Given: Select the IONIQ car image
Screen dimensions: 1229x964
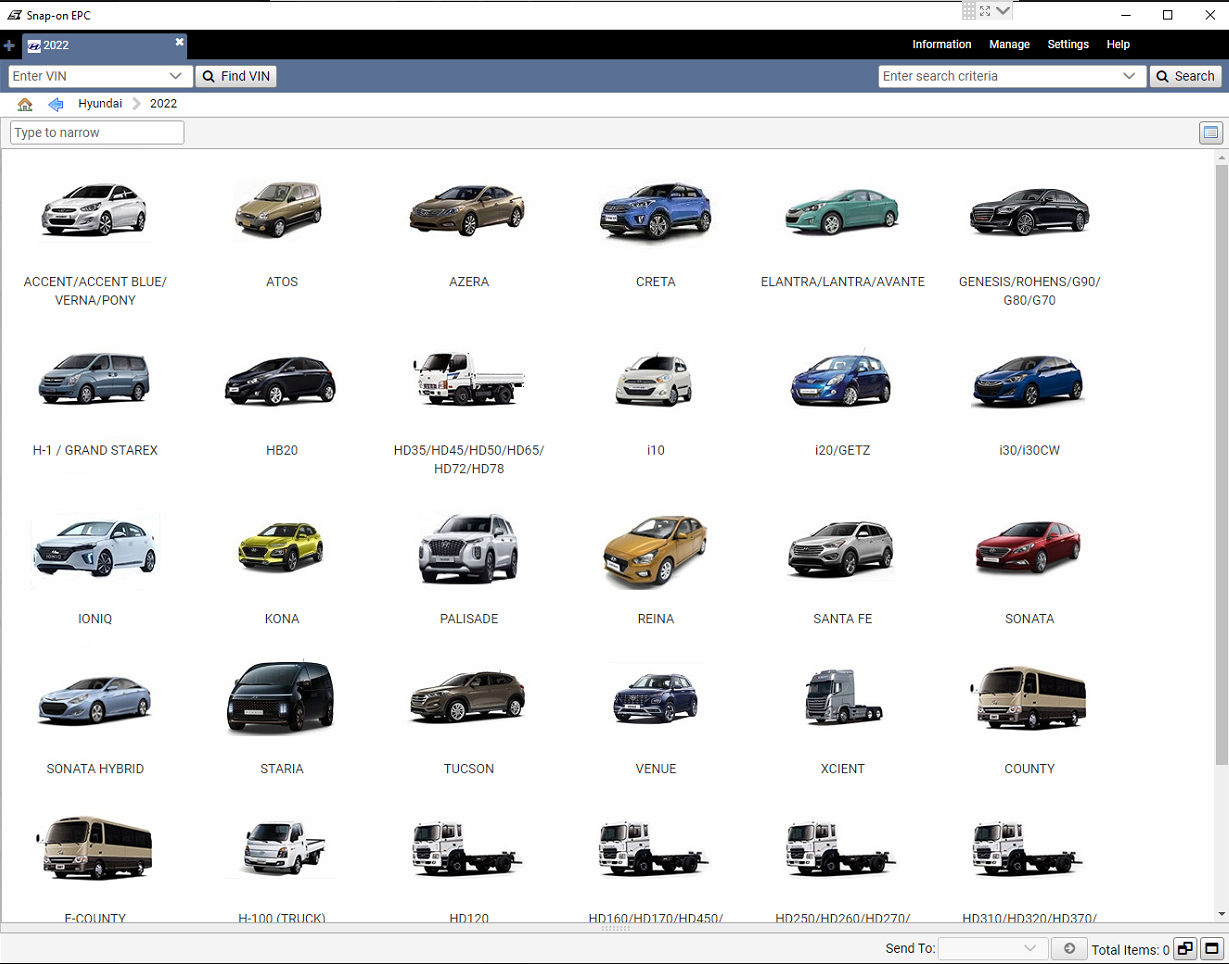Looking at the screenshot, I should pos(95,549).
